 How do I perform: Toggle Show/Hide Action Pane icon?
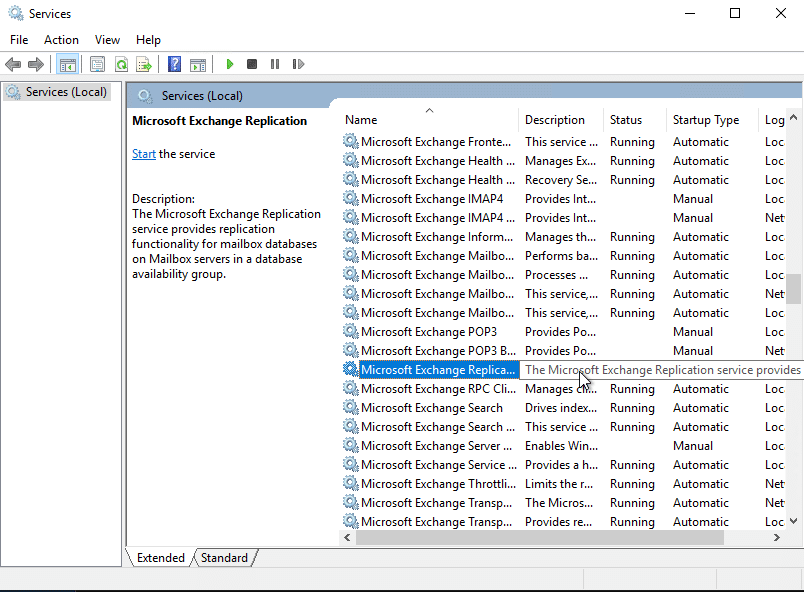pyautogui.click(x=198, y=65)
